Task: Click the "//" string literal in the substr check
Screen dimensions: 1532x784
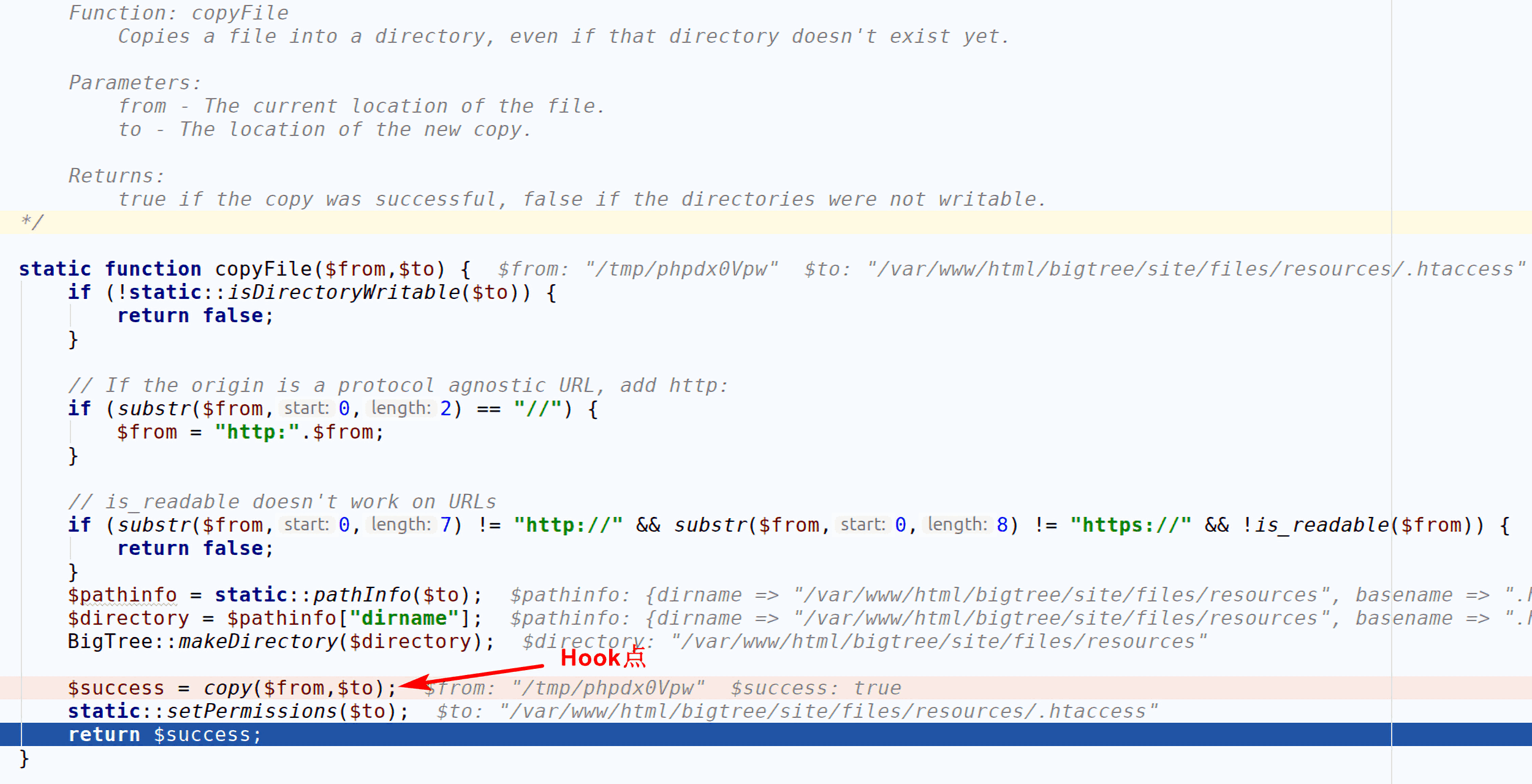Action: pyautogui.click(x=538, y=409)
